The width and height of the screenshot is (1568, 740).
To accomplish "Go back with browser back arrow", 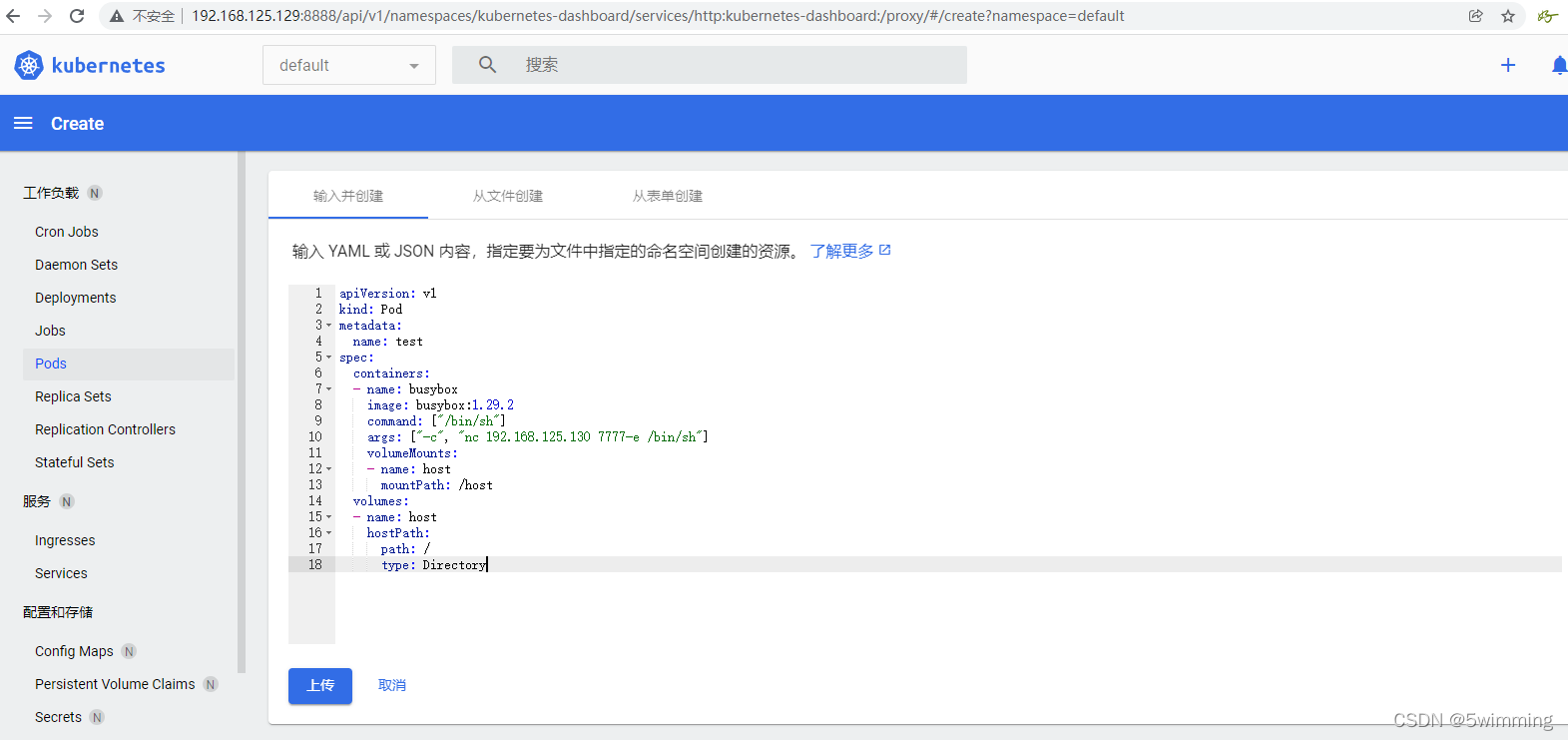I will coord(13,16).
